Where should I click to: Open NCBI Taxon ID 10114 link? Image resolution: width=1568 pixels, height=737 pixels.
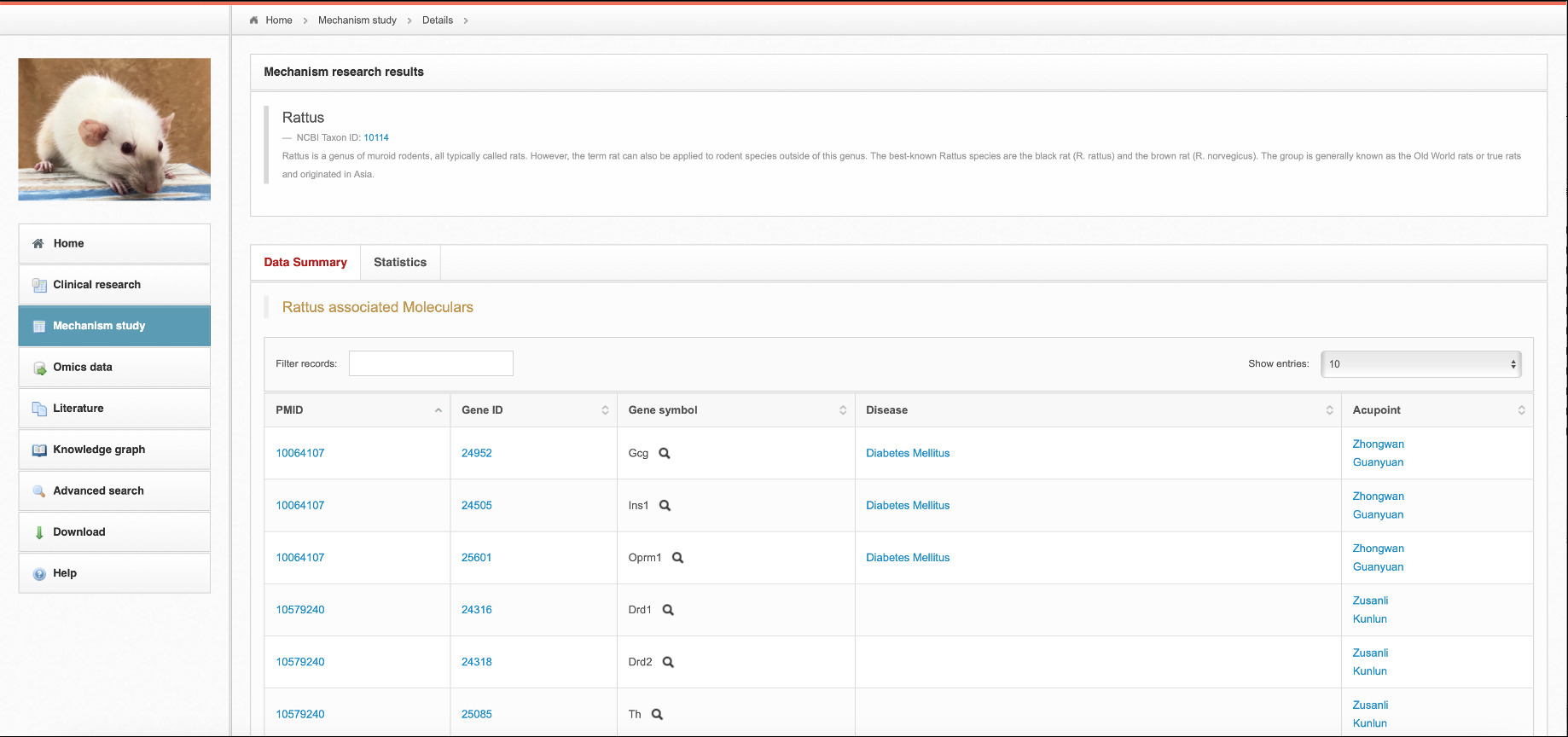(x=376, y=137)
